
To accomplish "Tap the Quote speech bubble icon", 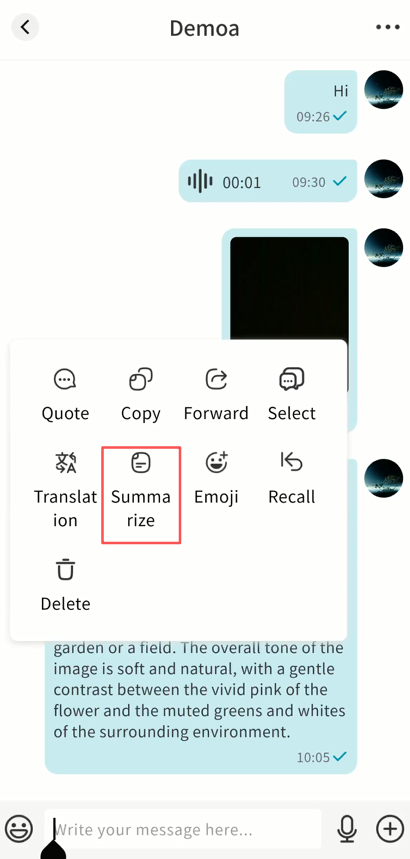I will click(65, 380).
